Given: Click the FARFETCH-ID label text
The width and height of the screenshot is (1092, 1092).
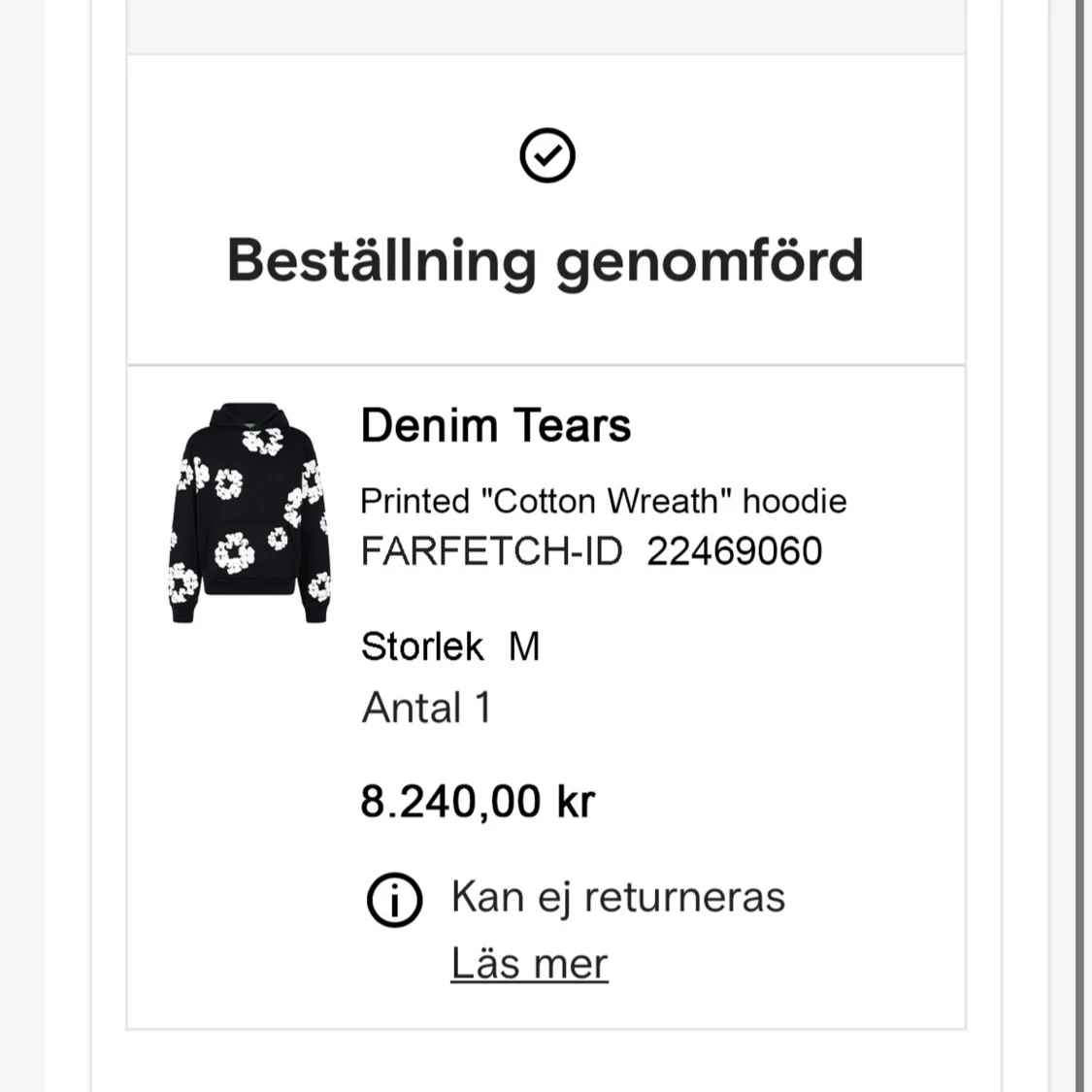Looking at the screenshot, I should [x=492, y=551].
